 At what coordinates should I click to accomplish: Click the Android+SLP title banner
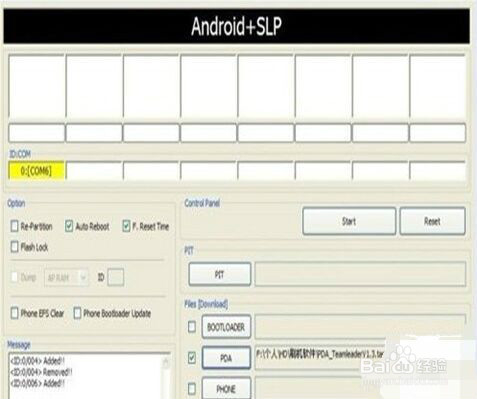(236, 26)
